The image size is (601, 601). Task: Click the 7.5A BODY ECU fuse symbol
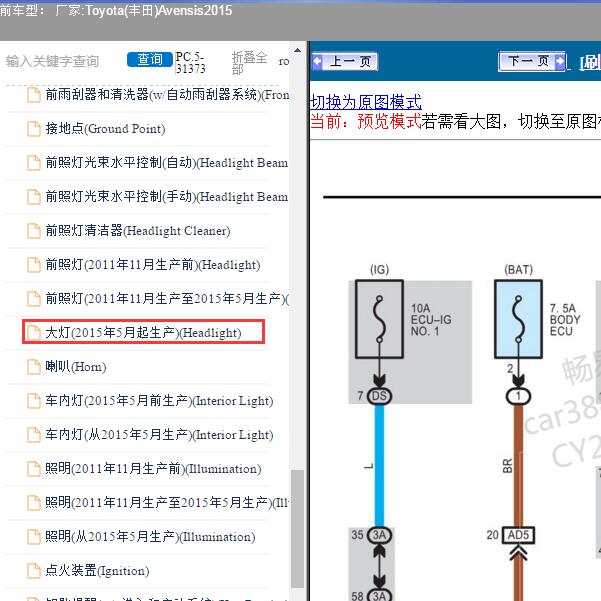(x=518, y=319)
